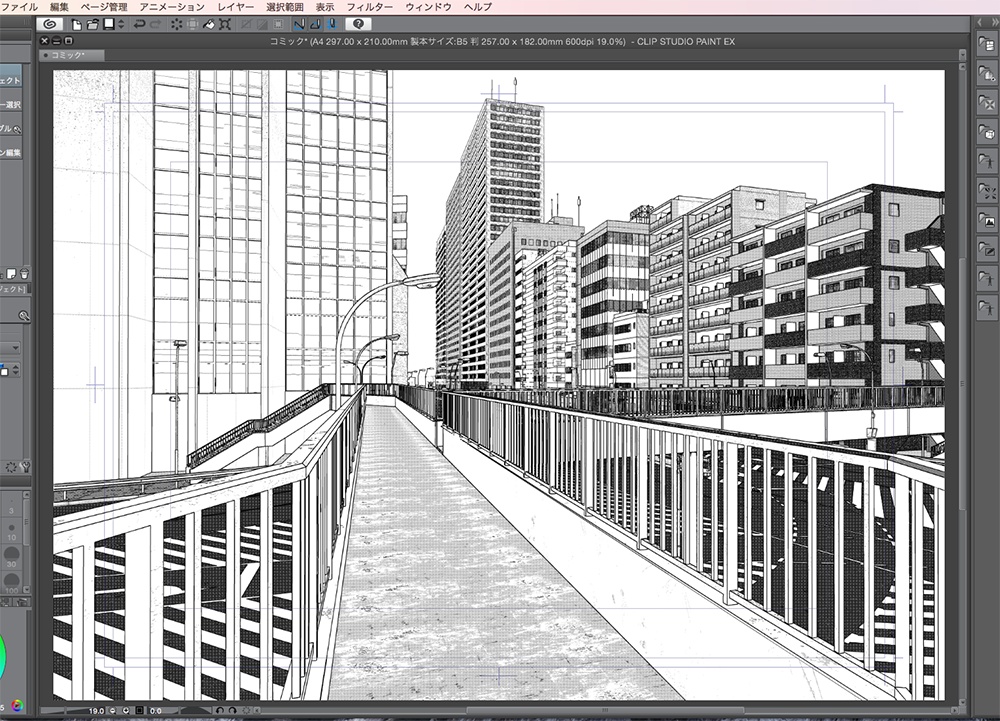Select the size 30 brush thumbnail on left
Screen dimensions: 1000x721
[12, 556]
